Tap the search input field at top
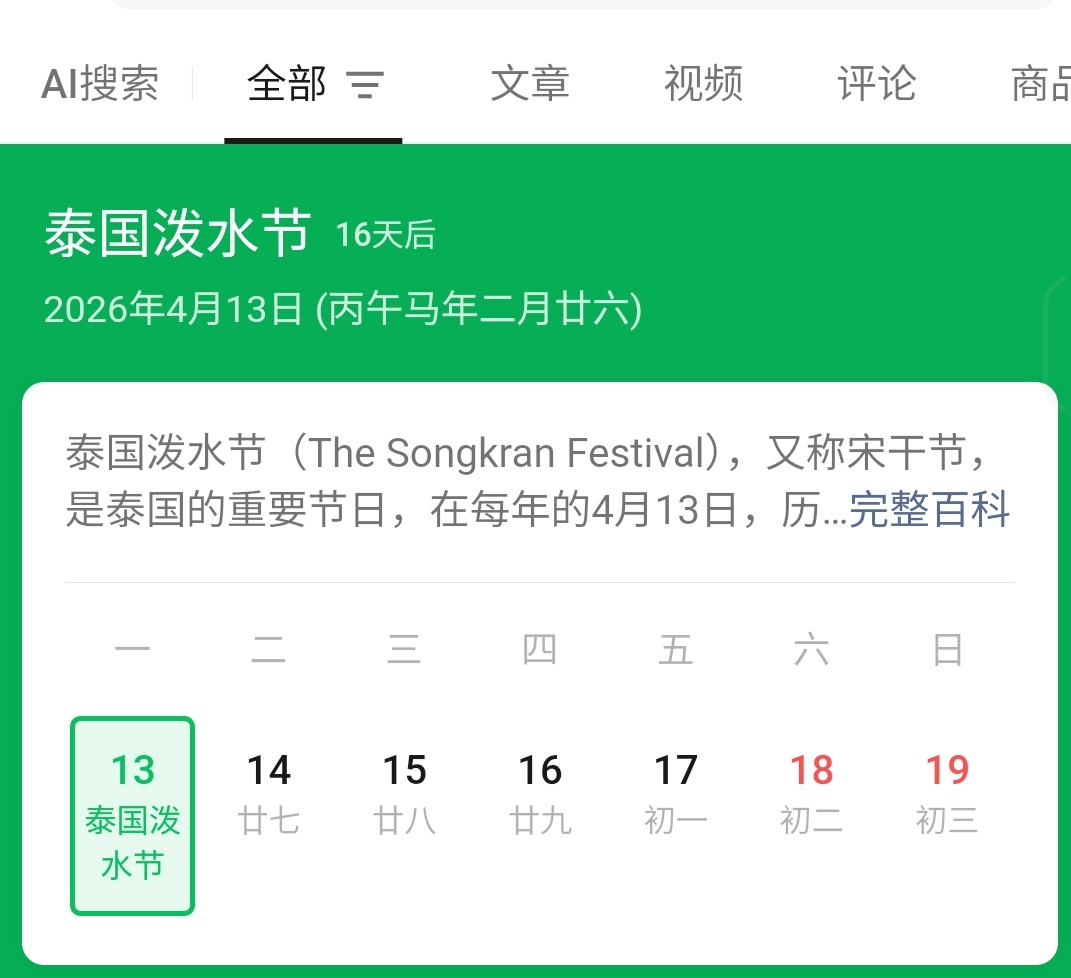This screenshot has height=978, width=1071. [580, 4]
